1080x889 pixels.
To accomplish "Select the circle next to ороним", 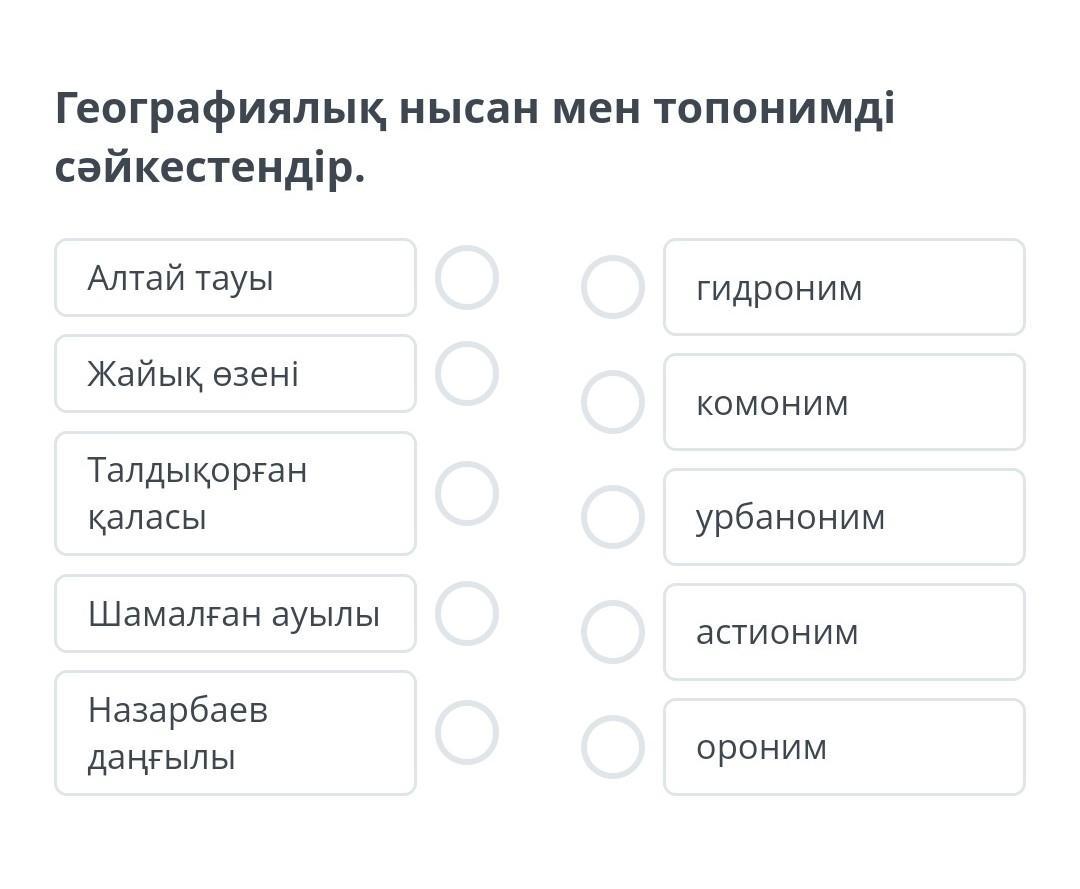I will point(612,747).
